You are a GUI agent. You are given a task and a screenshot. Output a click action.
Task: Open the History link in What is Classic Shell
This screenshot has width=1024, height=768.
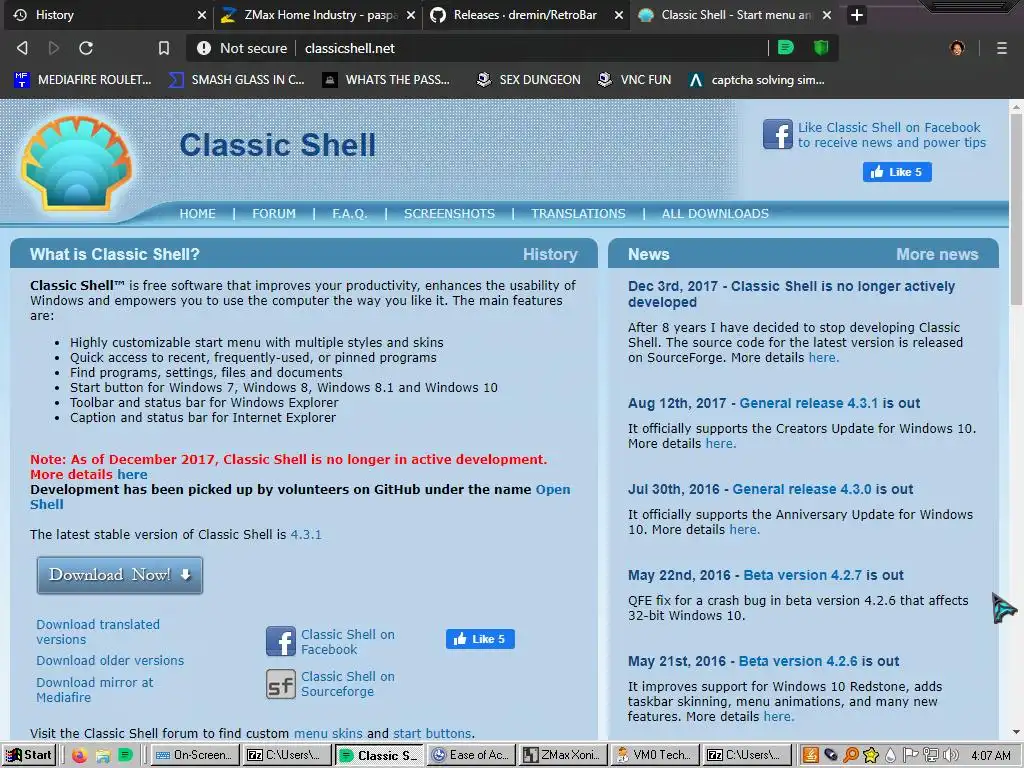tap(550, 254)
